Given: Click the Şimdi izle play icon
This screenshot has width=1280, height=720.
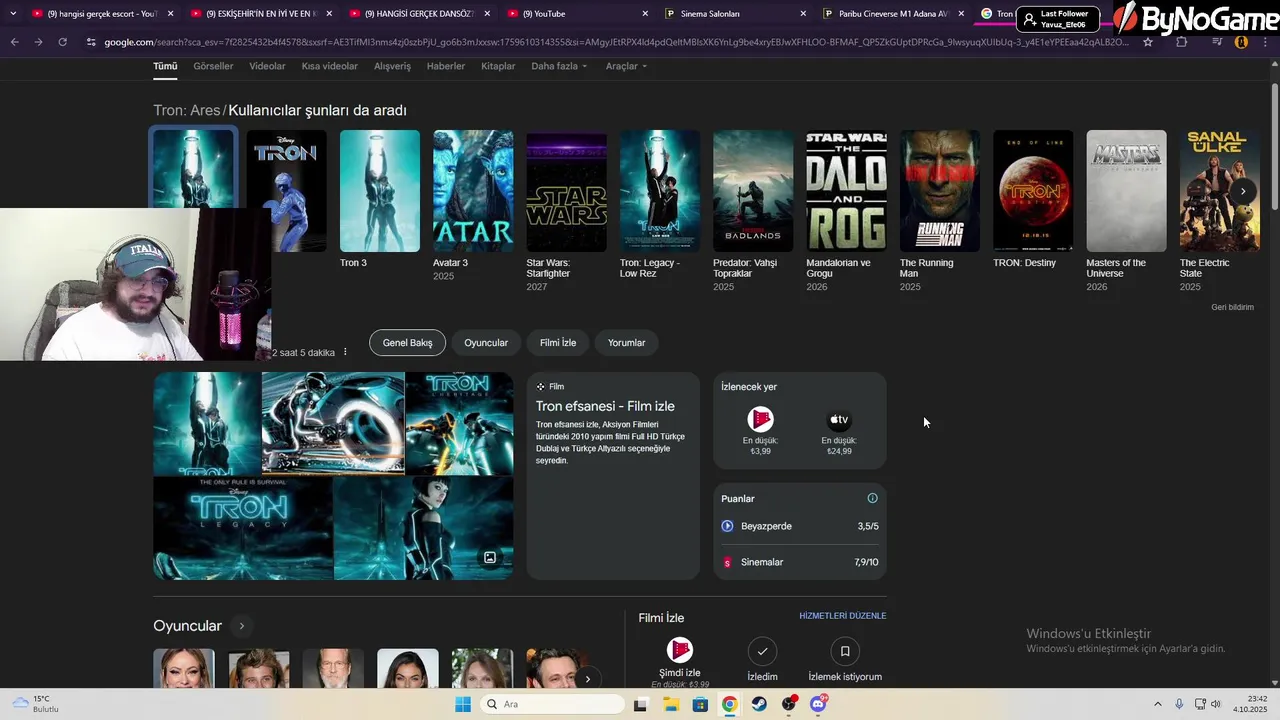Looking at the screenshot, I should click(x=680, y=650).
